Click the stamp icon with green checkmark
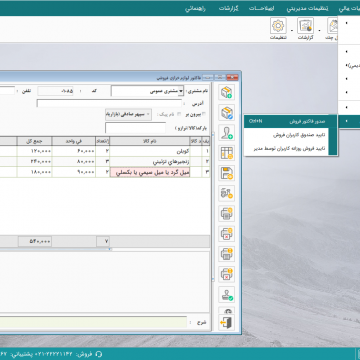The image size is (360, 360). (x=227, y=294)
